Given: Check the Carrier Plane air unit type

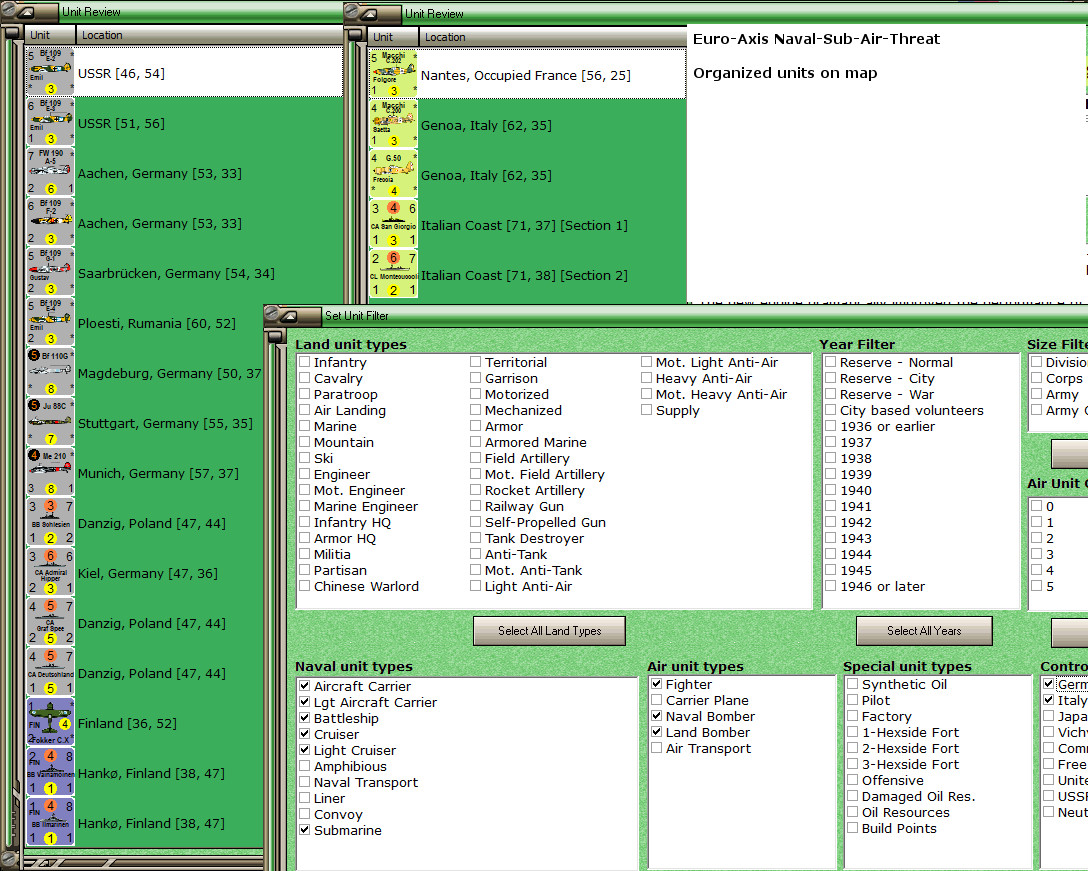Looking at the screenshot, I should (656, 699).
